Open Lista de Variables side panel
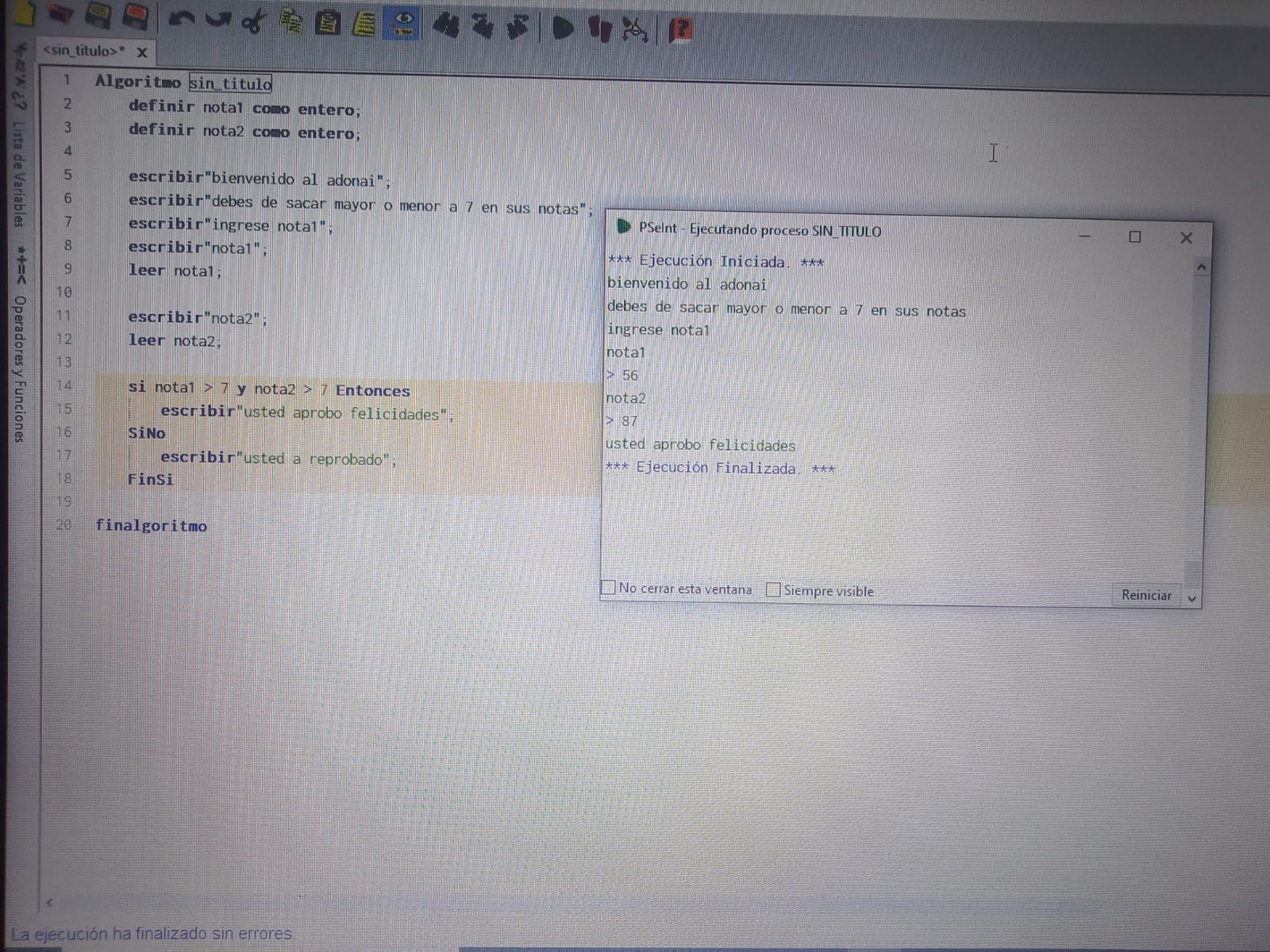Screen dimensions: 1270x952 click(19, 174)
